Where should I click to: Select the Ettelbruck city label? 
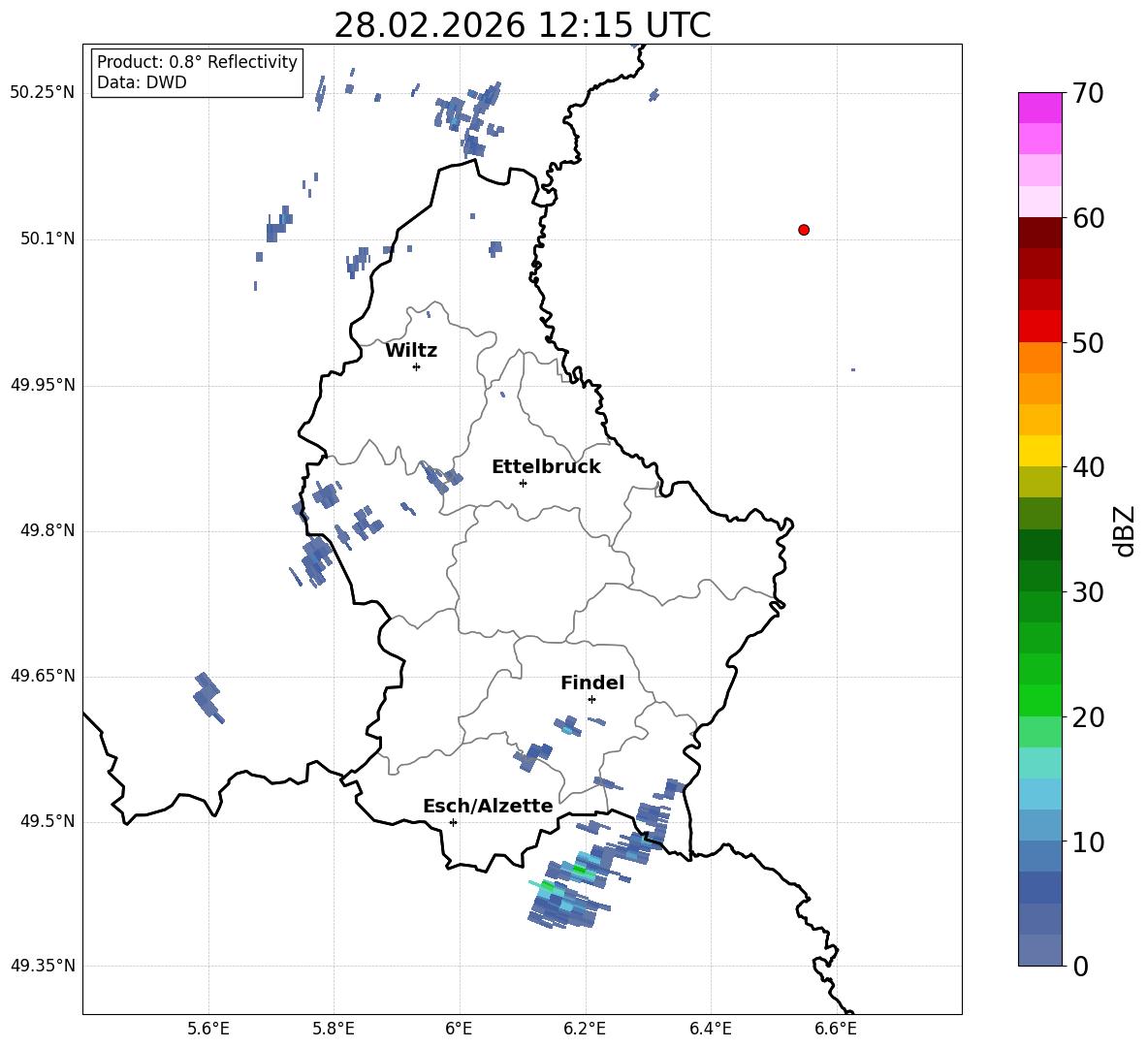click(x=546, y=467)
